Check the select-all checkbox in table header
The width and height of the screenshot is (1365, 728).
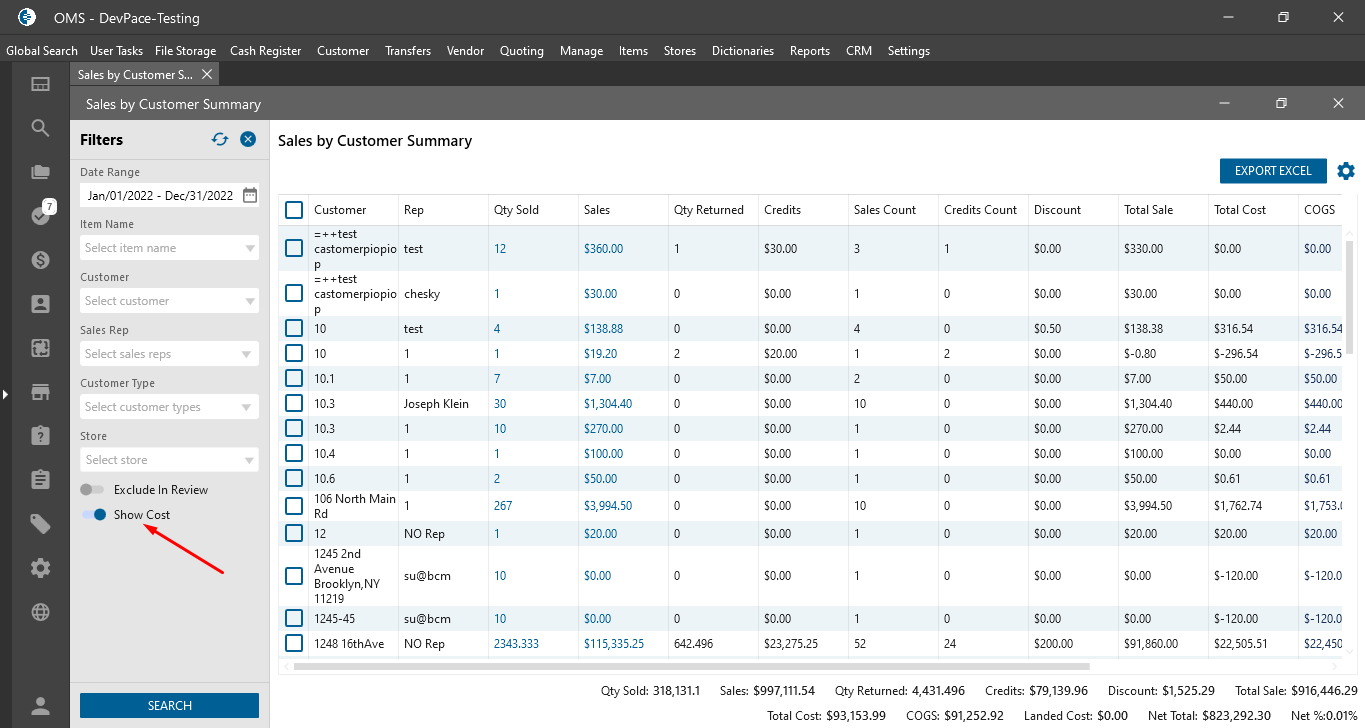tap(294, 210)
